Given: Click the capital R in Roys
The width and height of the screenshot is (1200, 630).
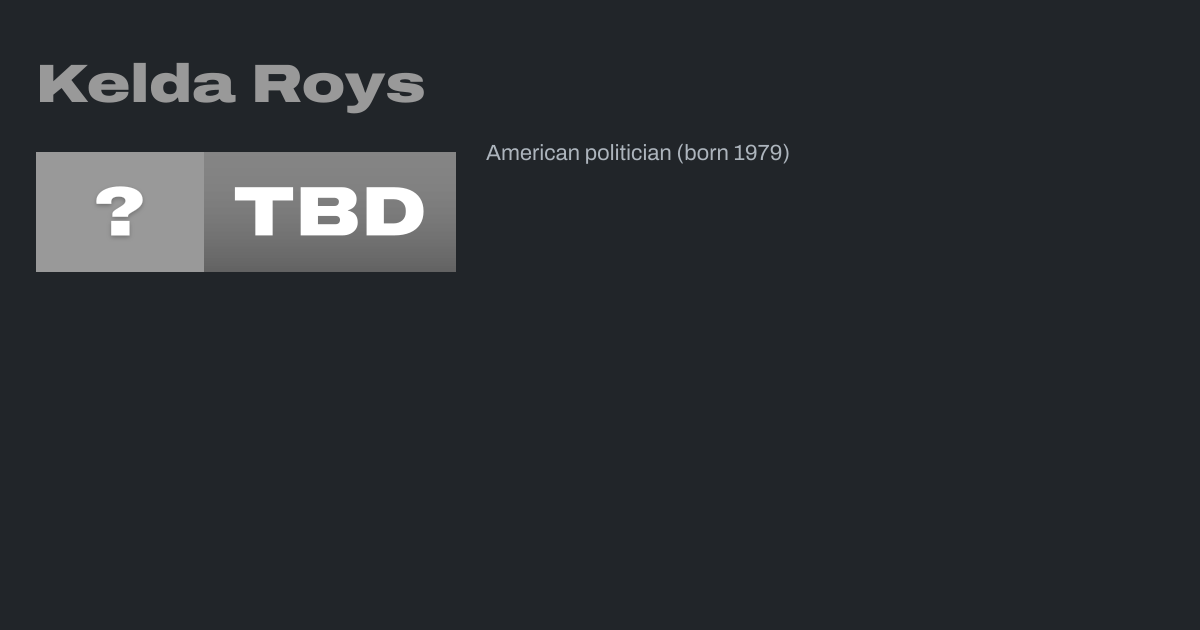Looking at the screenshot, I should 277,85.
